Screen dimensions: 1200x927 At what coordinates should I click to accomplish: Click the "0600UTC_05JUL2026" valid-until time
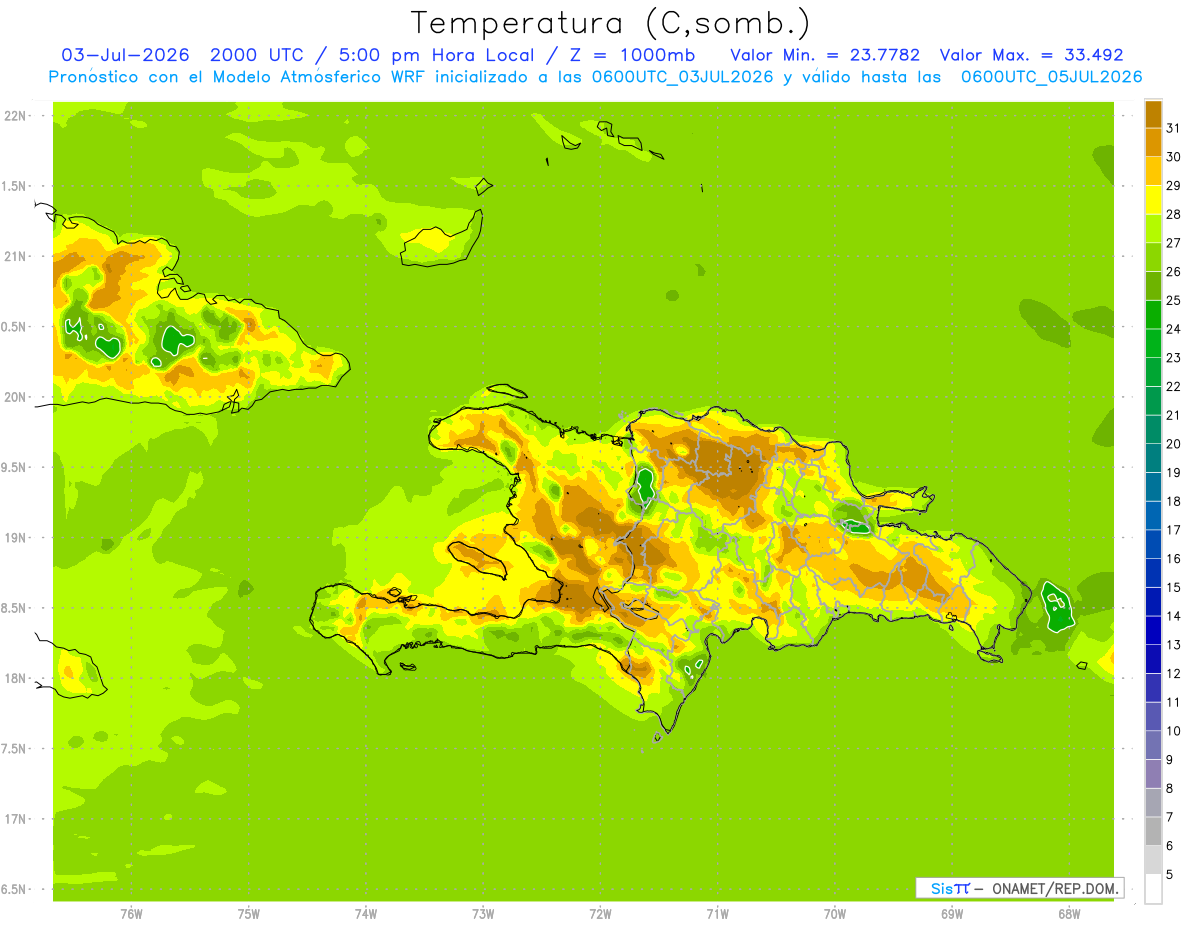pos(1052,77)
